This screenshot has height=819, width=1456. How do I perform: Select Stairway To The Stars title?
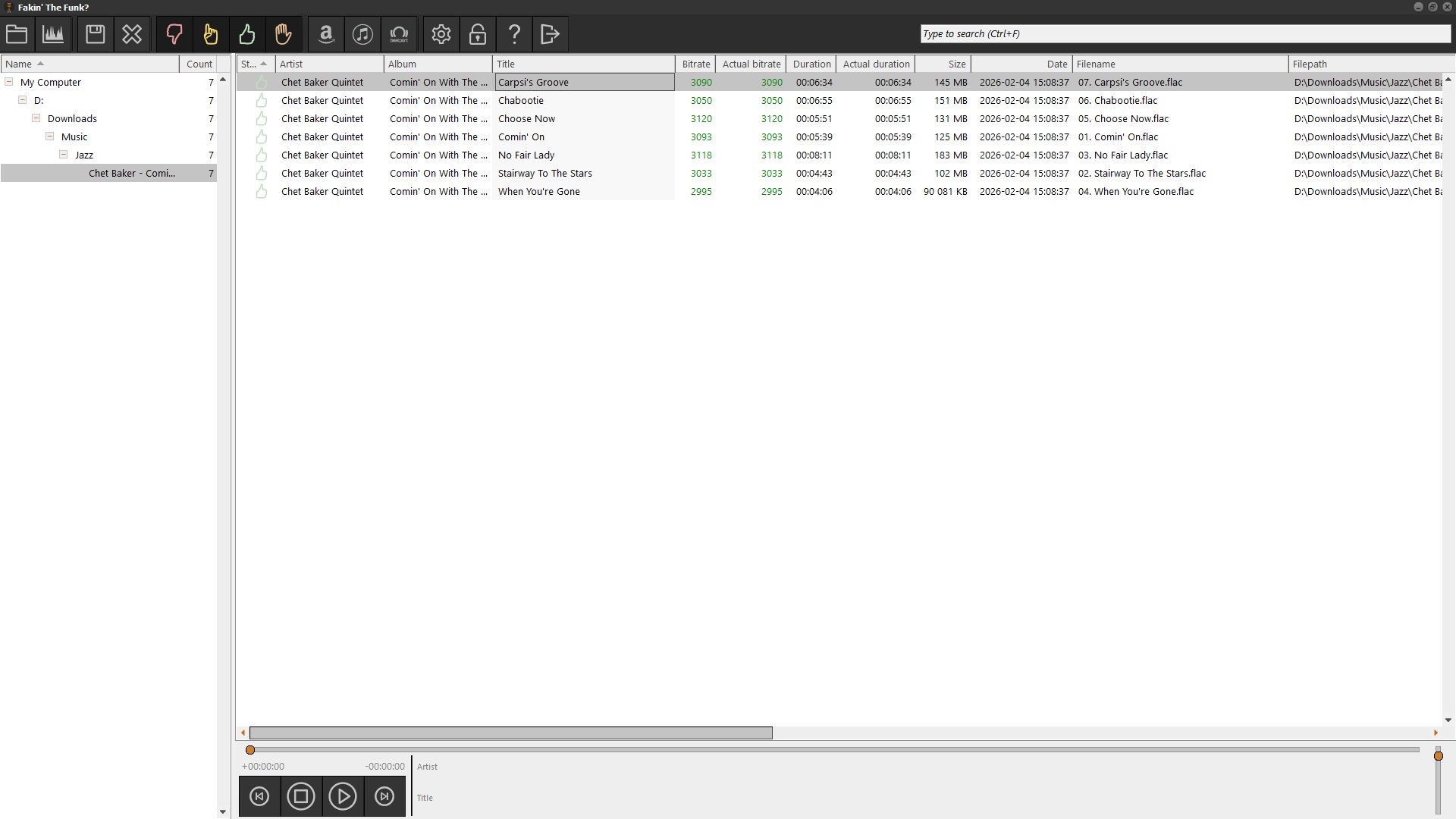pyautogui.click(x=545, y=173)
